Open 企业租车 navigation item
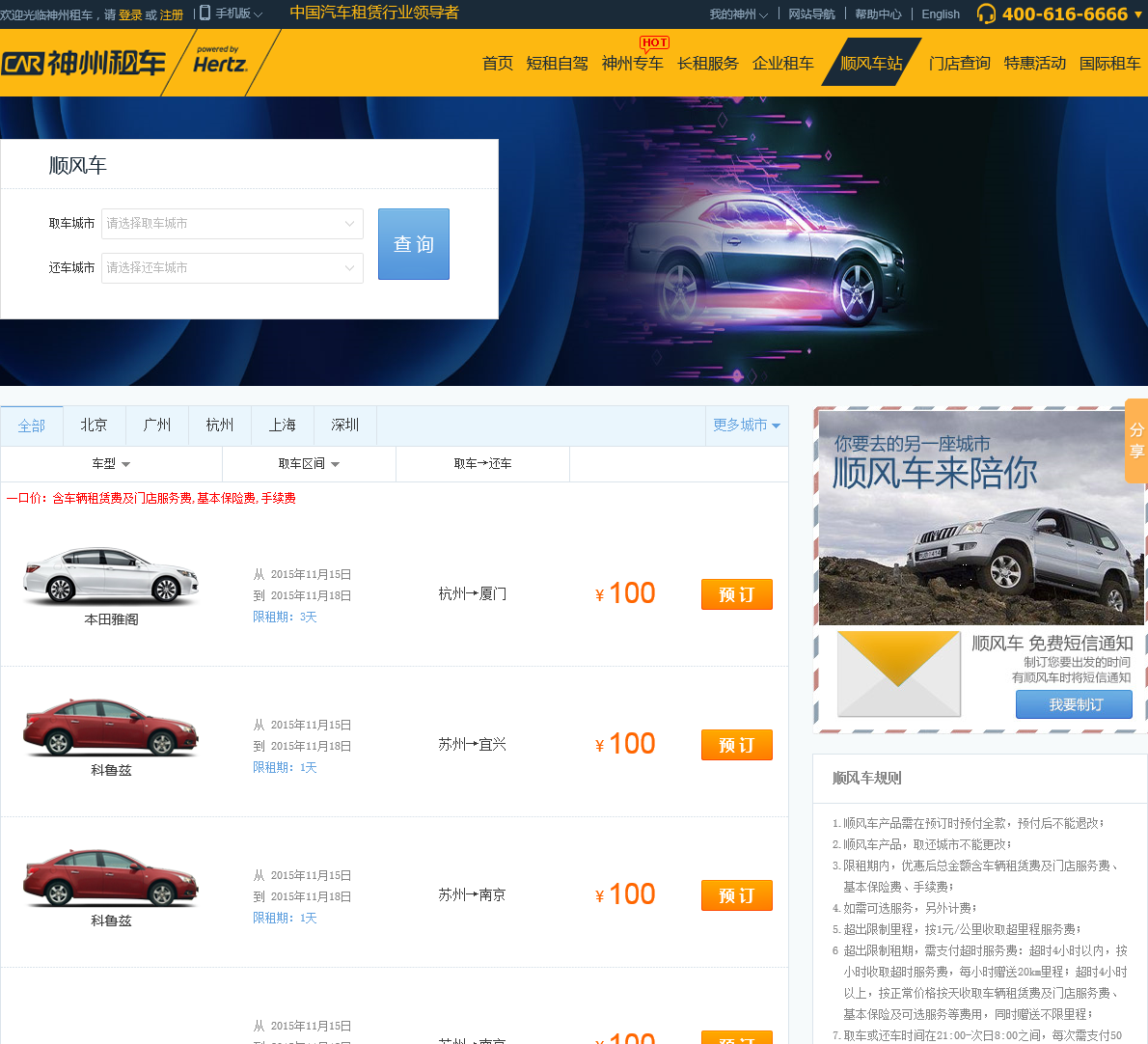This screenshot has height=1044, width=1148. coord(782,64)
